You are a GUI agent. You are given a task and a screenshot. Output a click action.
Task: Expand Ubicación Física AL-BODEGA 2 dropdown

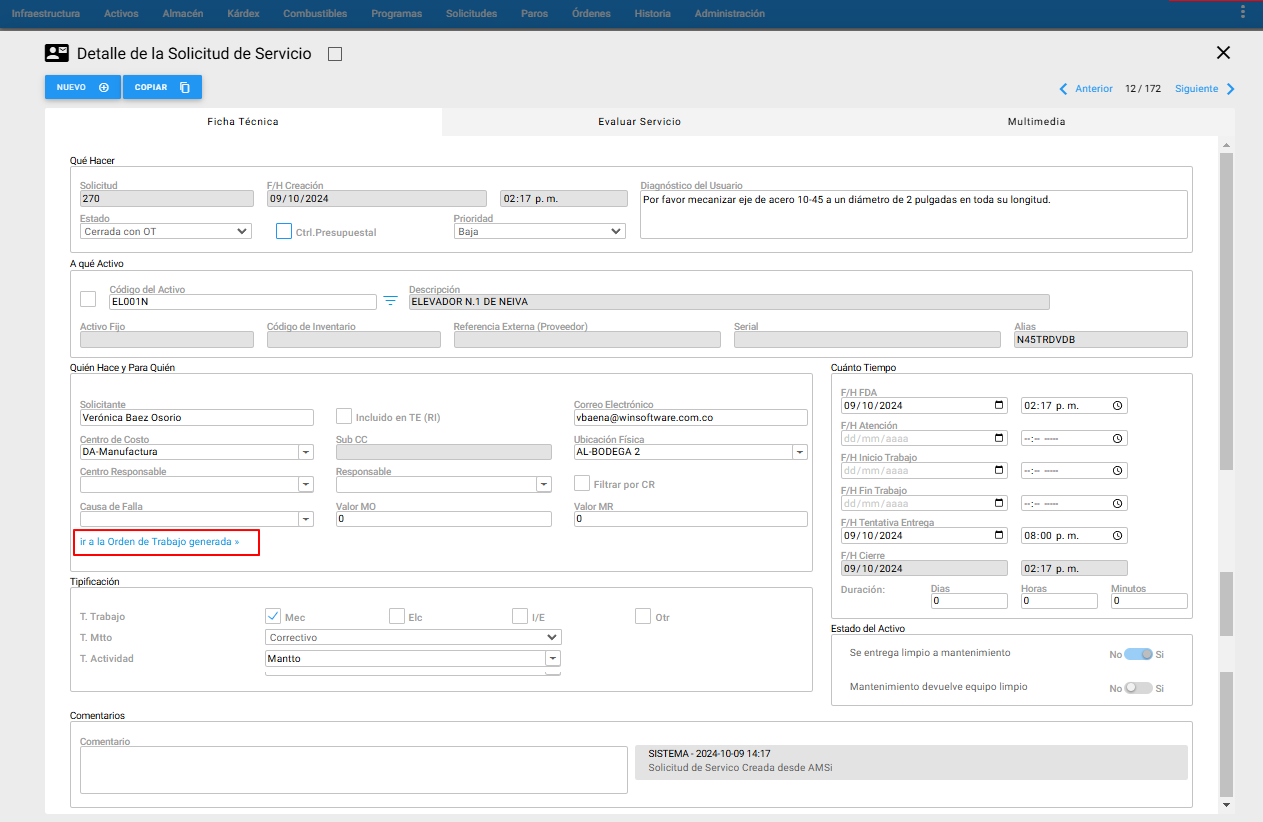(799, 452)
